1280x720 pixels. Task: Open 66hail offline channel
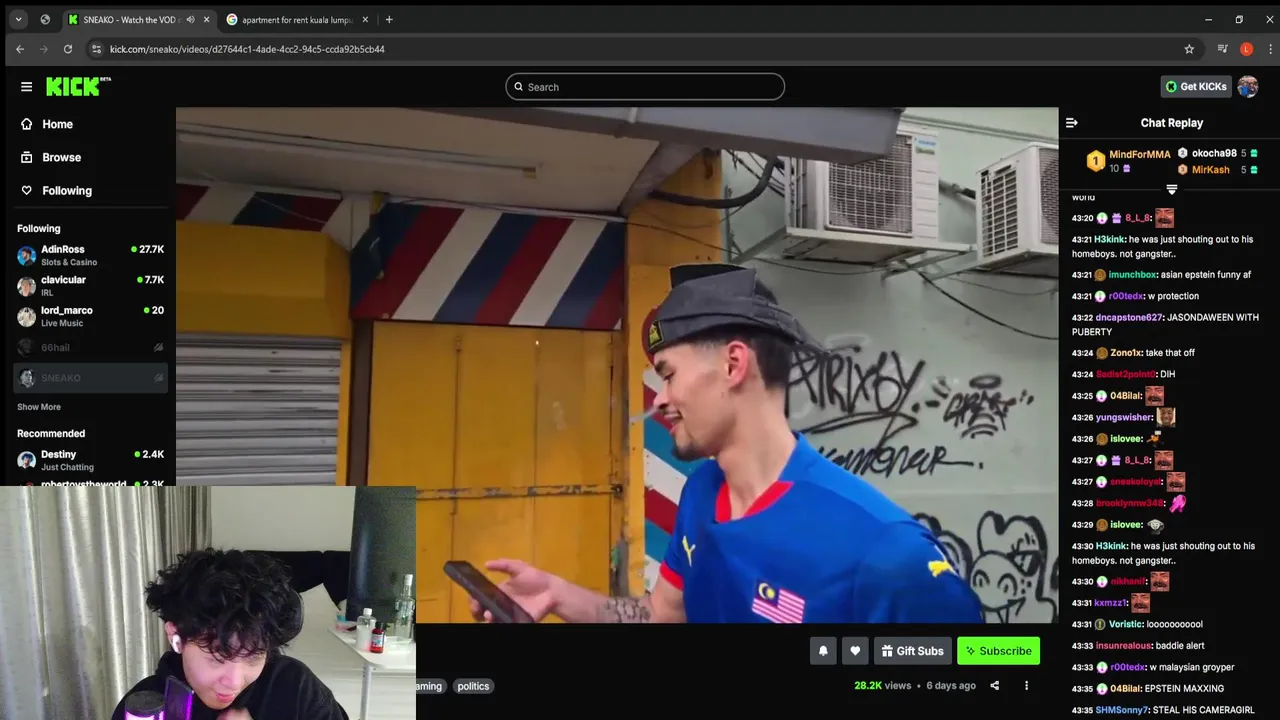click(90, 347)
